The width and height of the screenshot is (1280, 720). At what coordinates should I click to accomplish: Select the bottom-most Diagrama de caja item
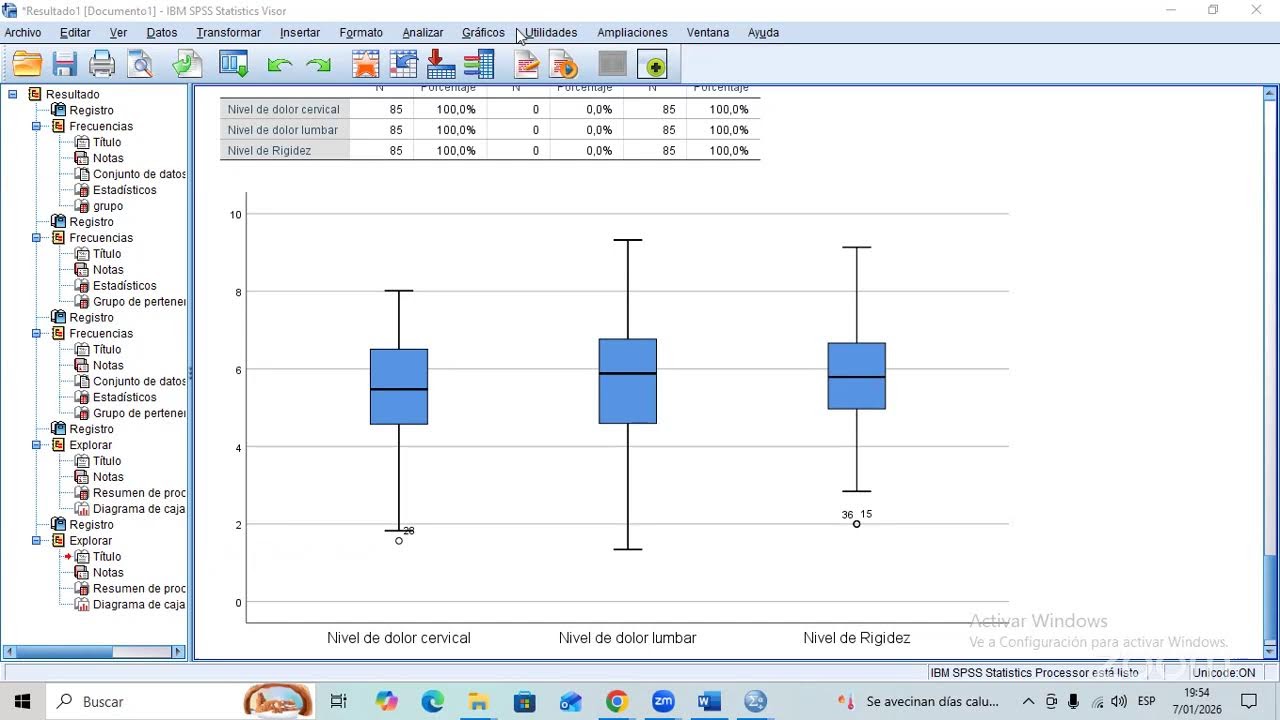(139, 605)
